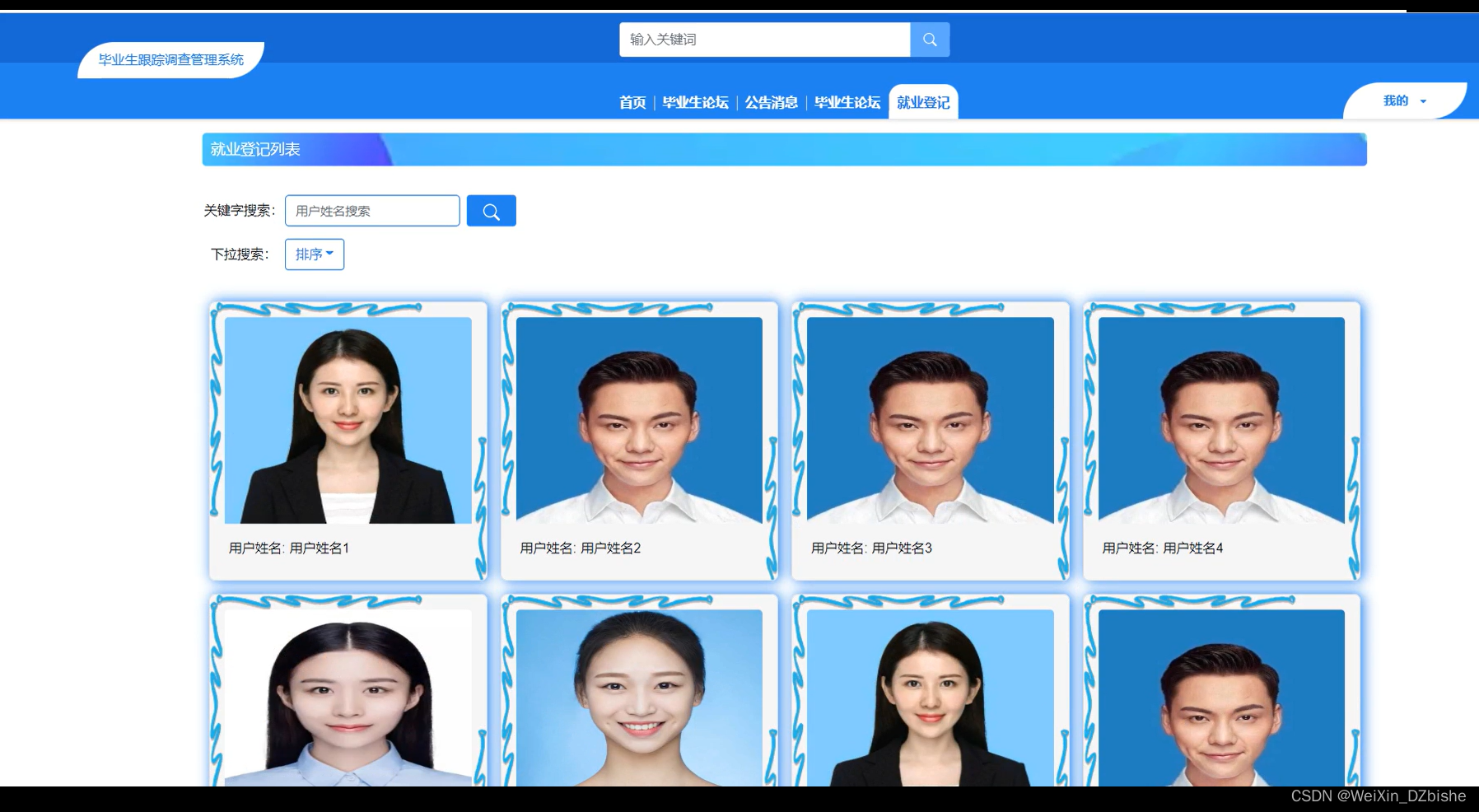Go to the 首页 tab
The image size is (1479, 812).
[632, 102]
